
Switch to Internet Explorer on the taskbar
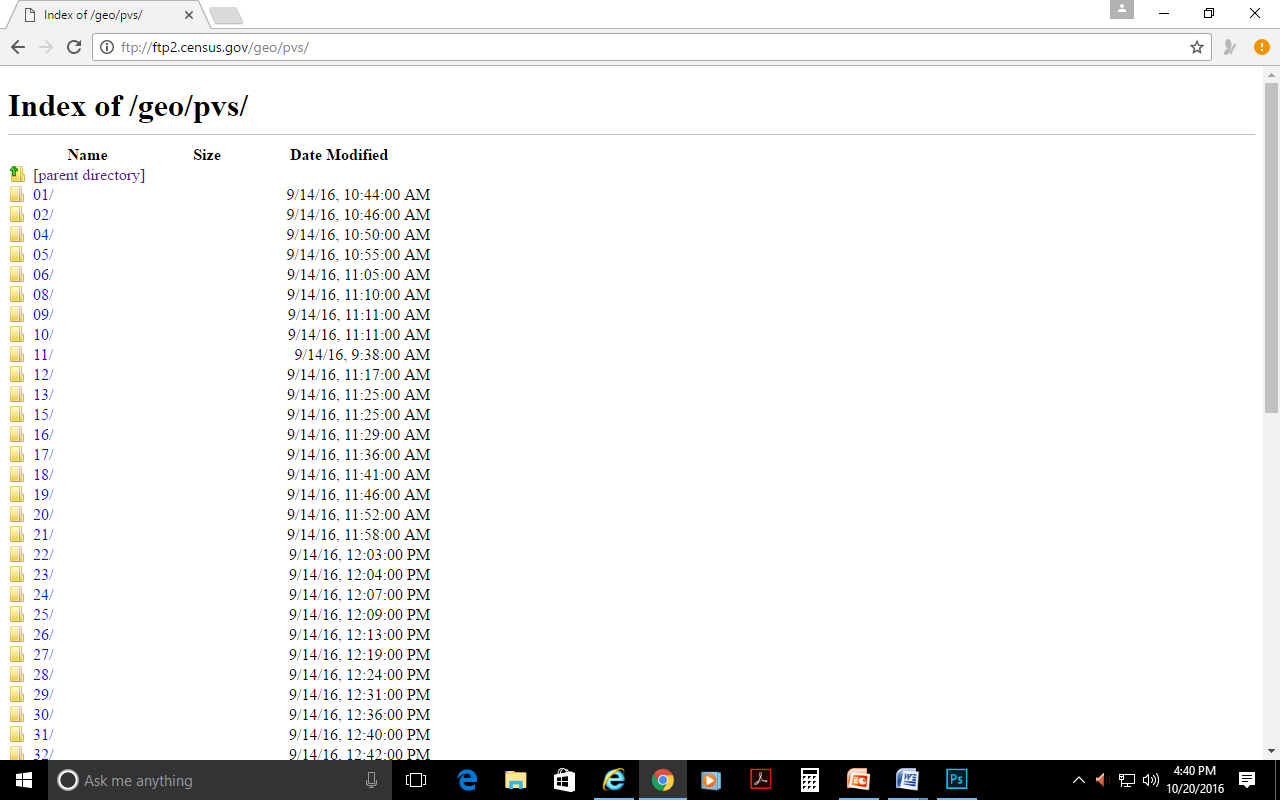point(613,780)
